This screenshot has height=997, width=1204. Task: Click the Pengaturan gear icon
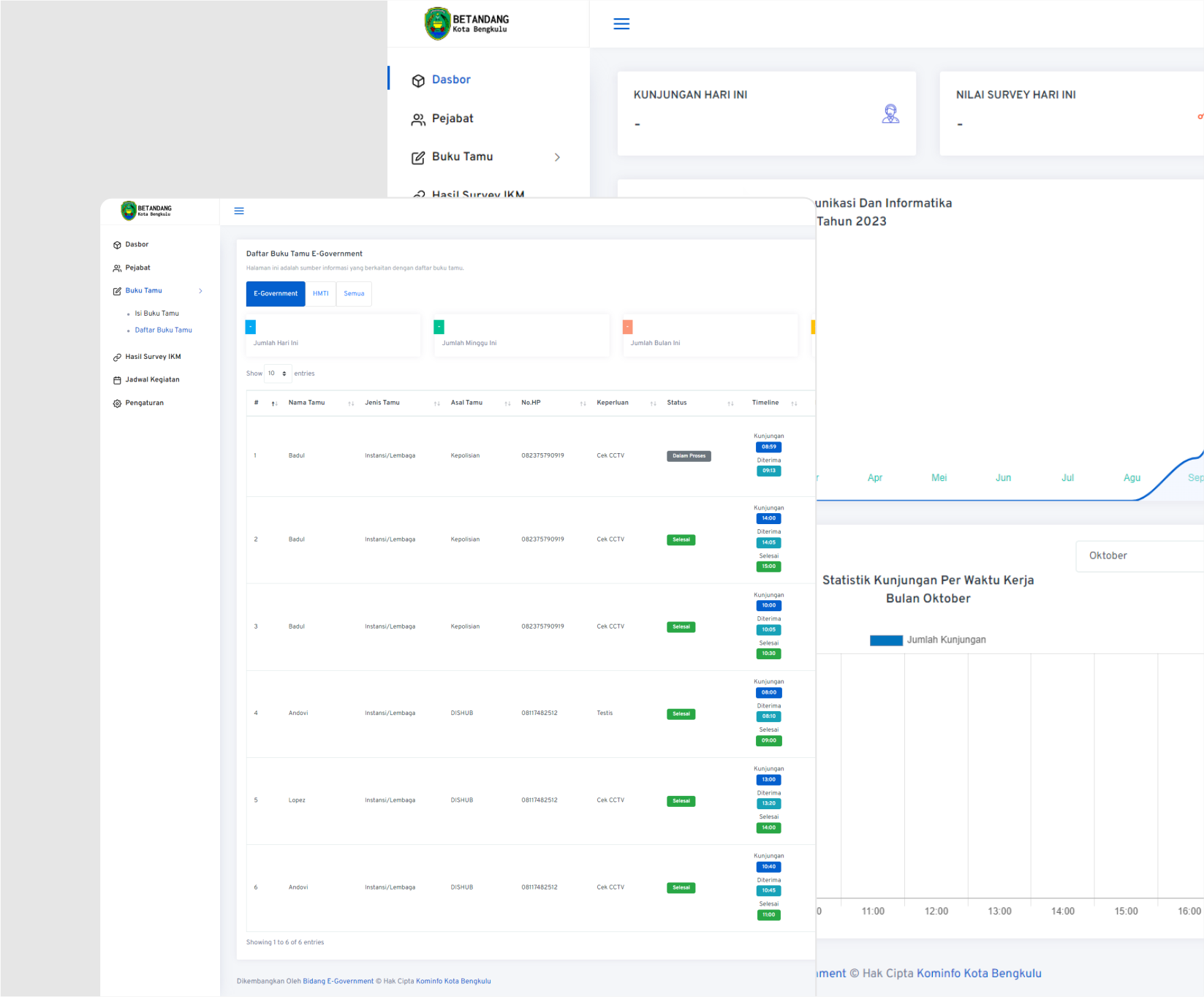click(117, 403)
